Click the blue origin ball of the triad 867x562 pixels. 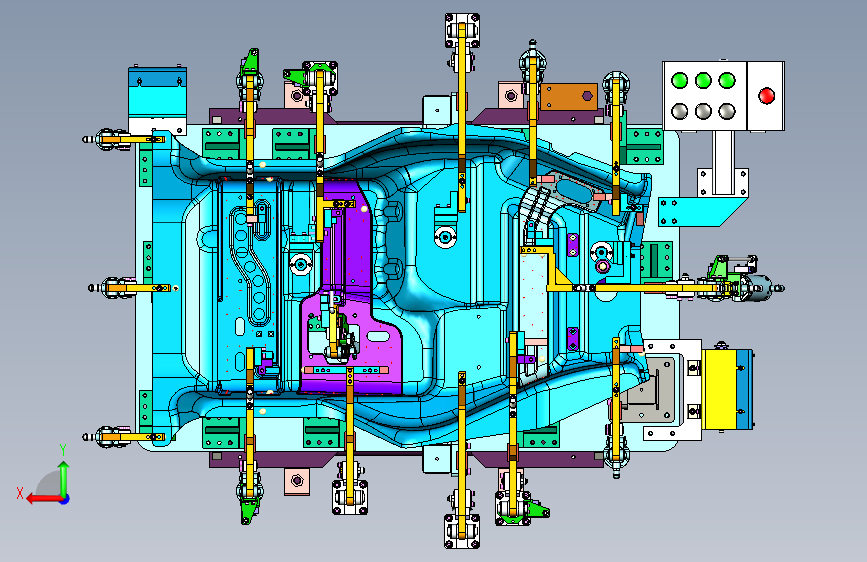(65, 499)
